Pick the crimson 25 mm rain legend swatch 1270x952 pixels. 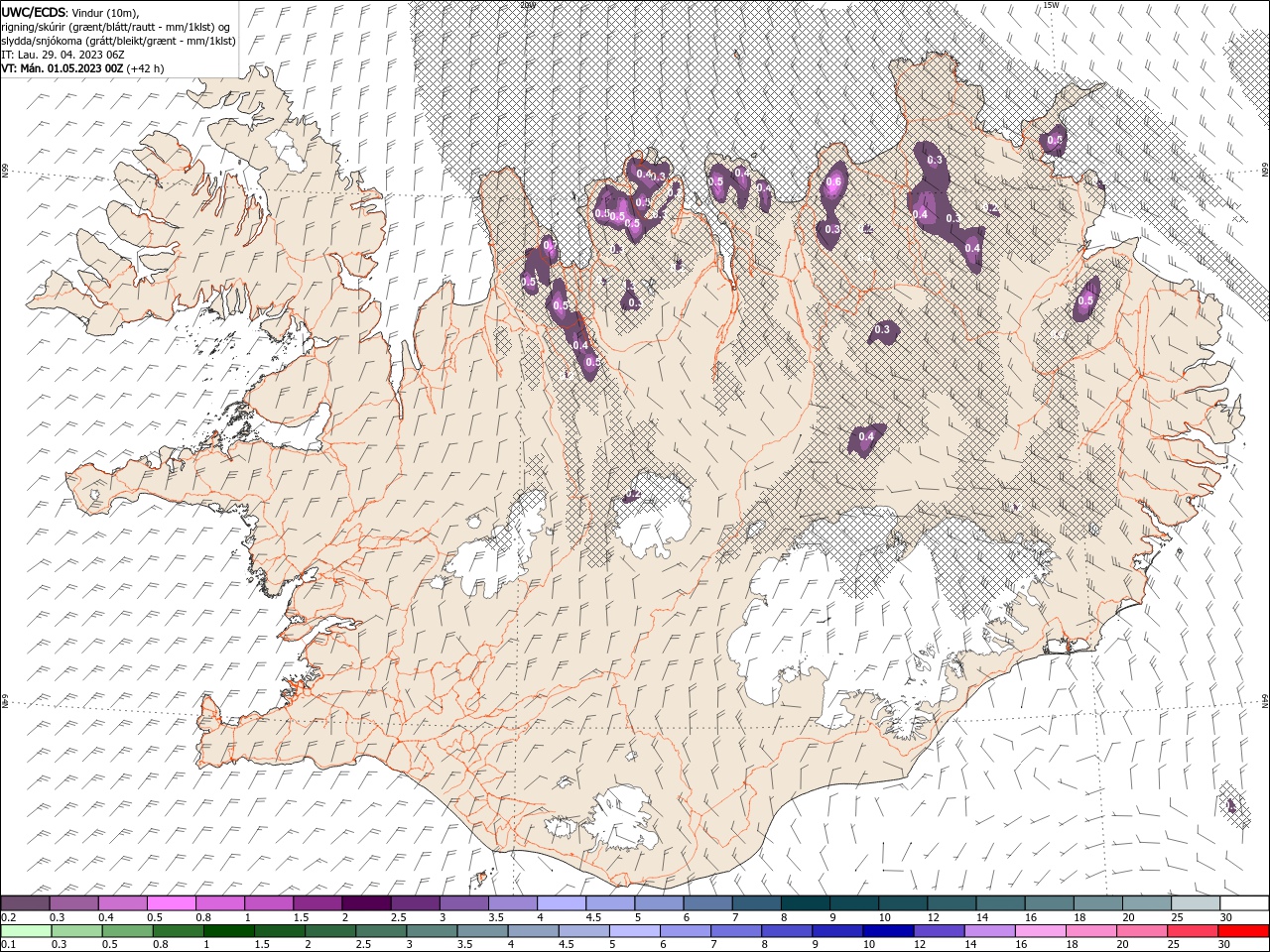1194,931
